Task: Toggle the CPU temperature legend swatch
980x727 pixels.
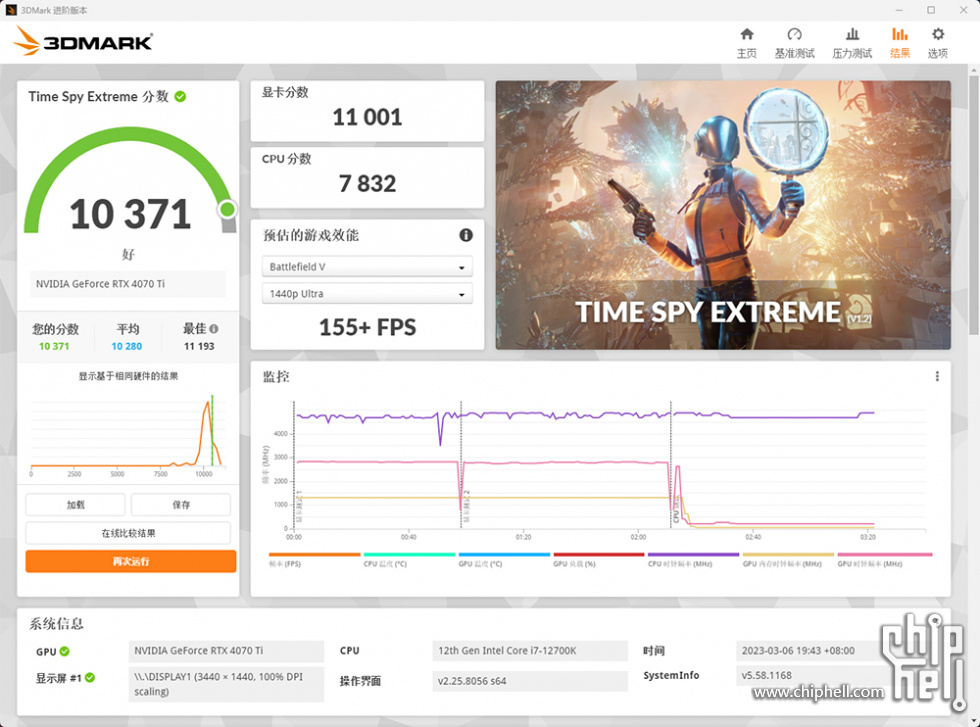Action: [x=409, y=554]
